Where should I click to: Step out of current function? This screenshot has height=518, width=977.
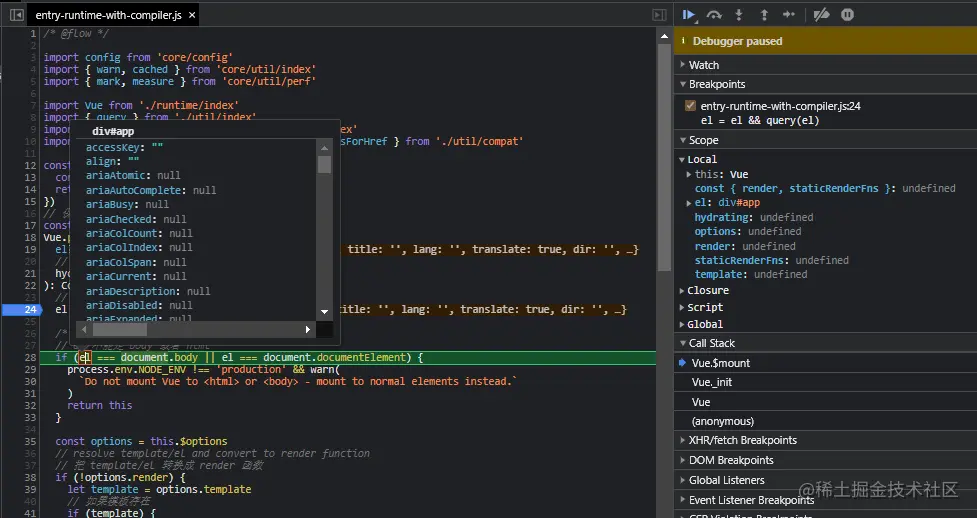click(764, 15)
